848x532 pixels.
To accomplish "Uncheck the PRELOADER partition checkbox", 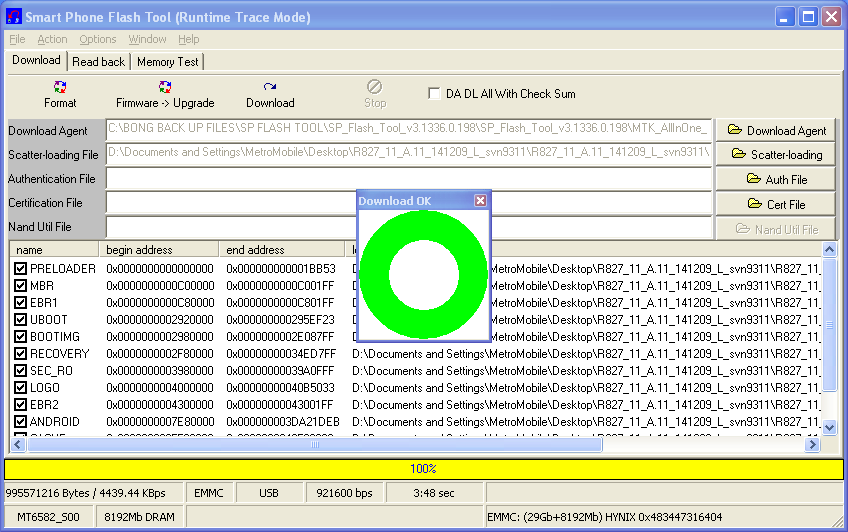I will 21,269.
